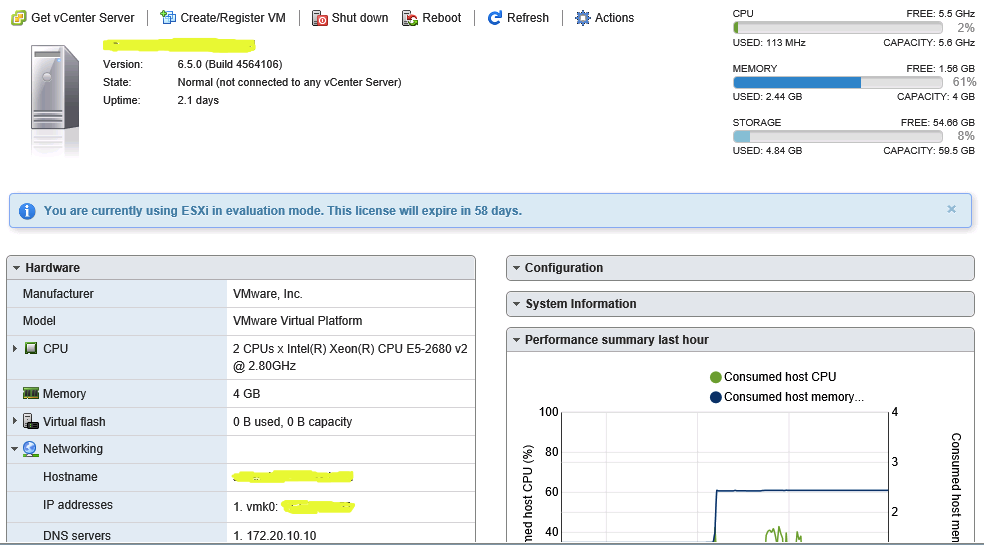Click the red Shut down icon
This screenshot has width=984, height=545.
point(319,18)
